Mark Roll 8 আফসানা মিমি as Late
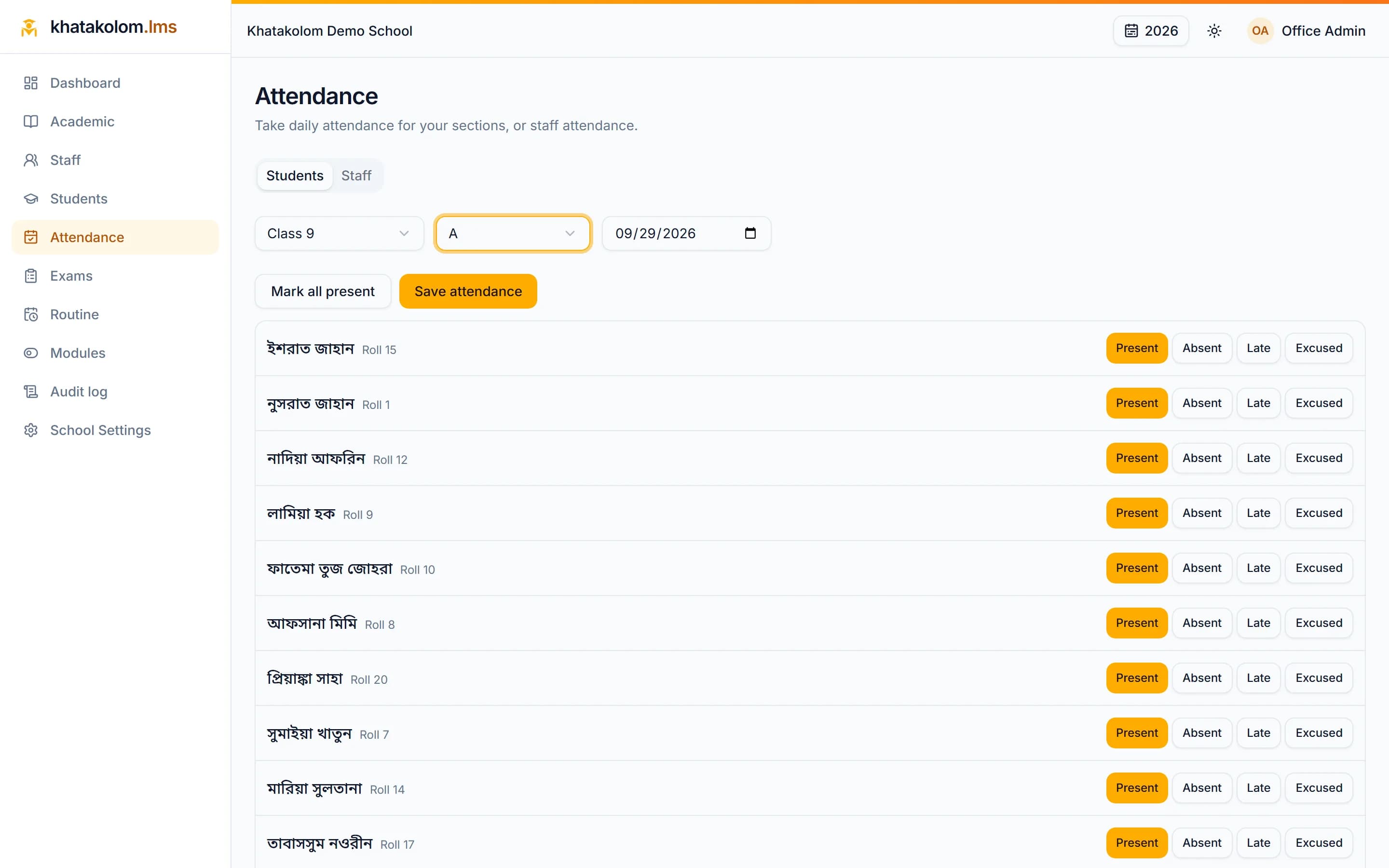This screenshot has width=1389, height=868. (x=1258, y=624)
